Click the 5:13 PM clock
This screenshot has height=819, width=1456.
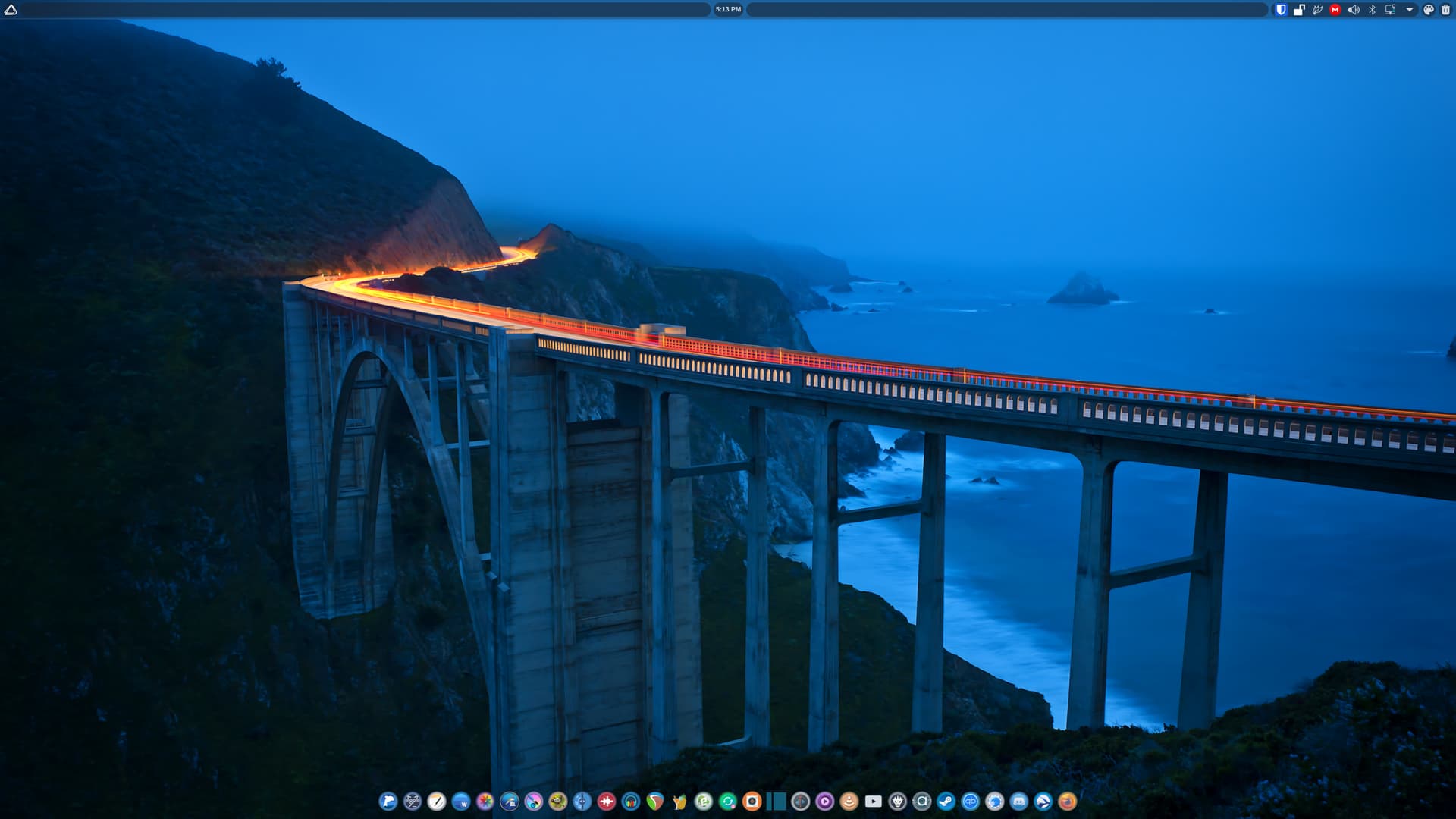(728, 10)
